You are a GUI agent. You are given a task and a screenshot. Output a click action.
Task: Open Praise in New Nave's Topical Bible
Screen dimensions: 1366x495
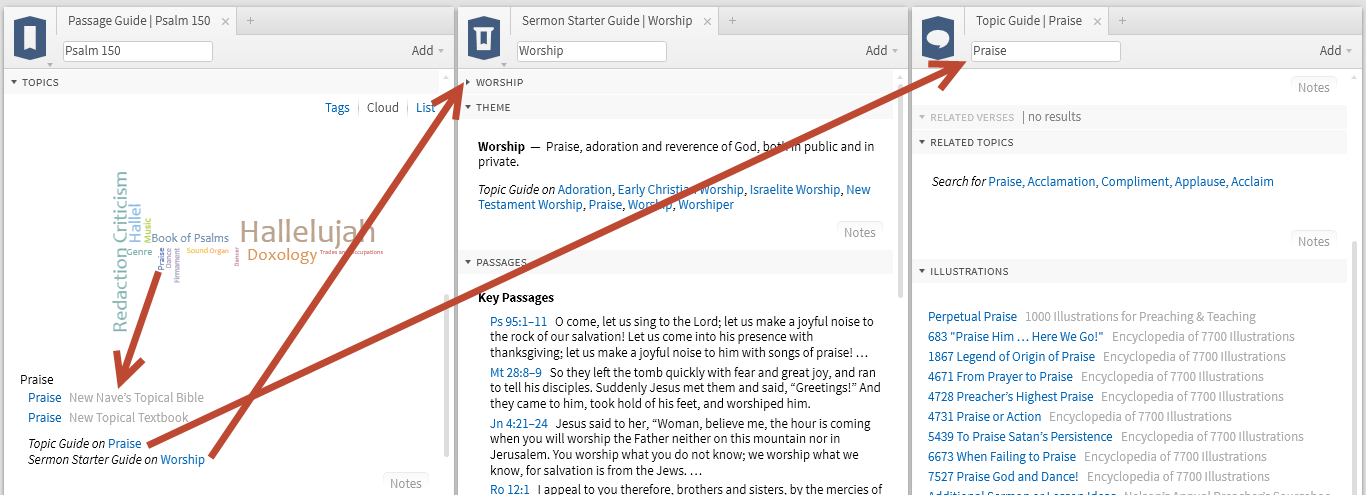[x=45, y=398]
